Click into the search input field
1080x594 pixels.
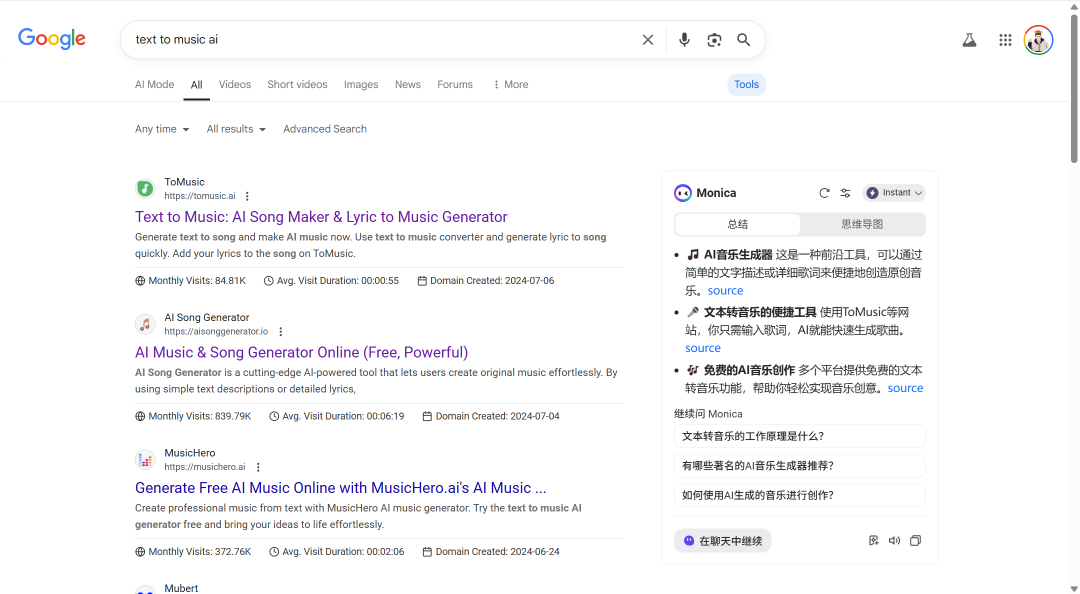tap(382, 40)
